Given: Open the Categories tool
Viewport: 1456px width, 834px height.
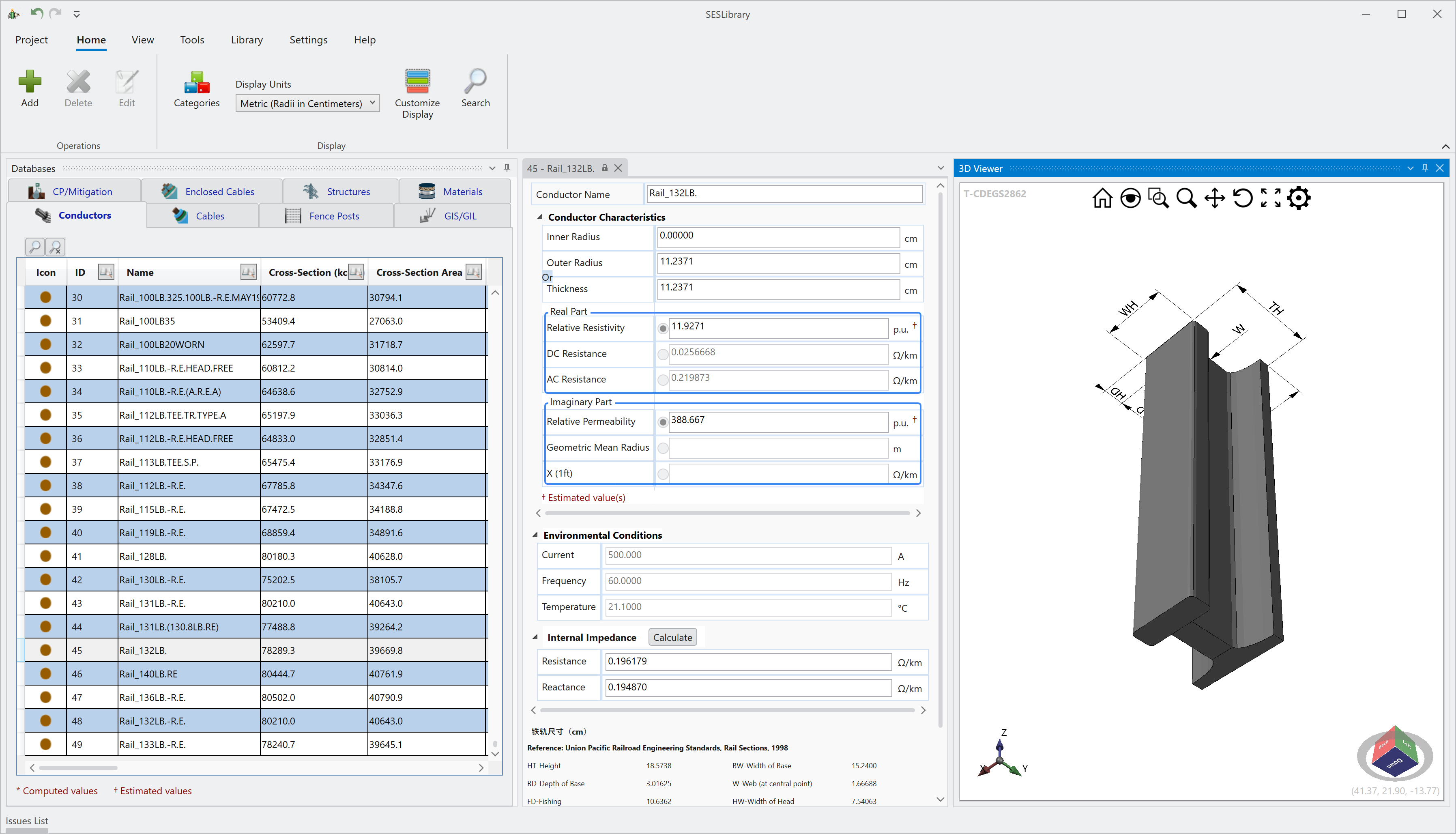Looking at the screenshot, I should (x=196, y=82).
